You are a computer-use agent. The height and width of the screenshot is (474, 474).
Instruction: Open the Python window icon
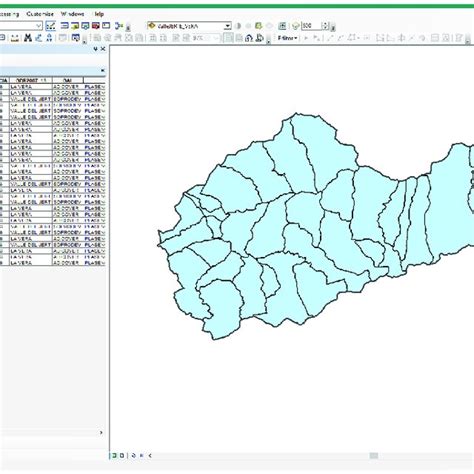[106, 26]
